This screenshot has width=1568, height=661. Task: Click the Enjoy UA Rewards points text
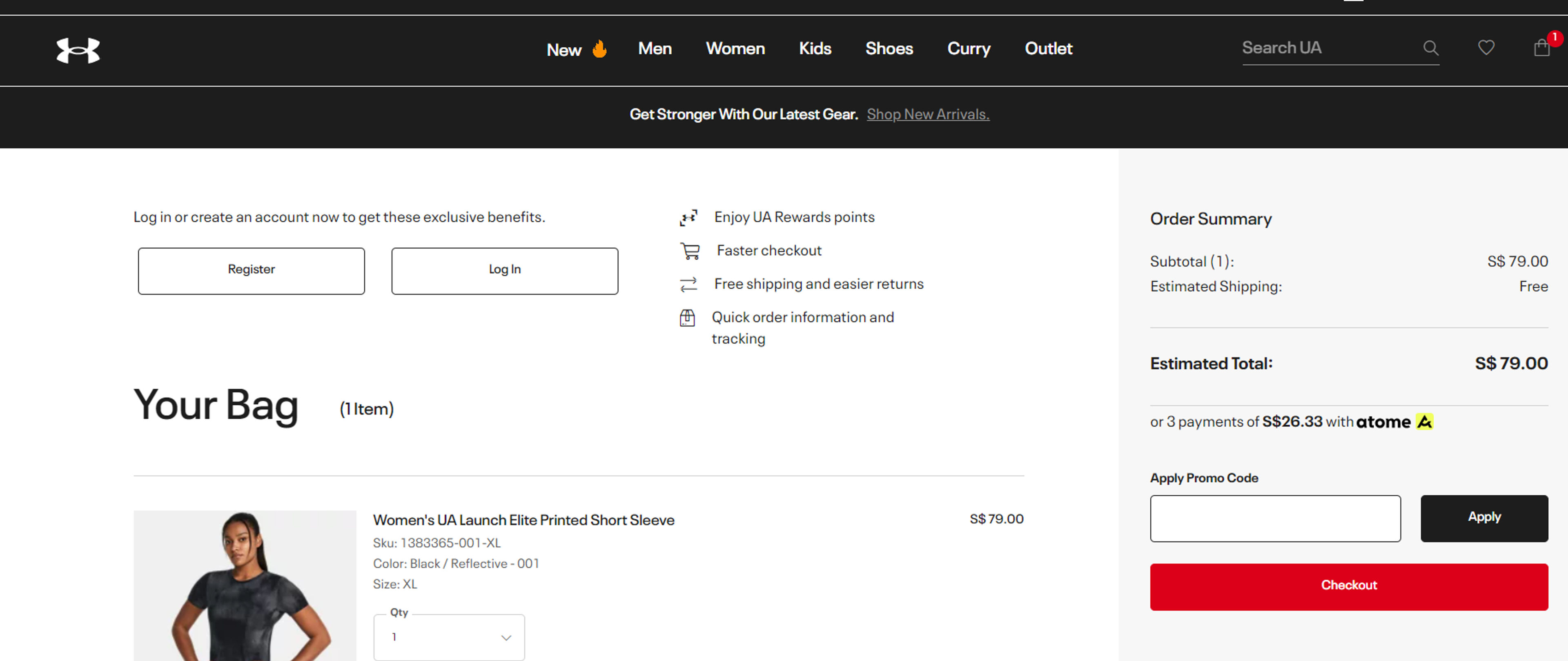click(794, 217)
